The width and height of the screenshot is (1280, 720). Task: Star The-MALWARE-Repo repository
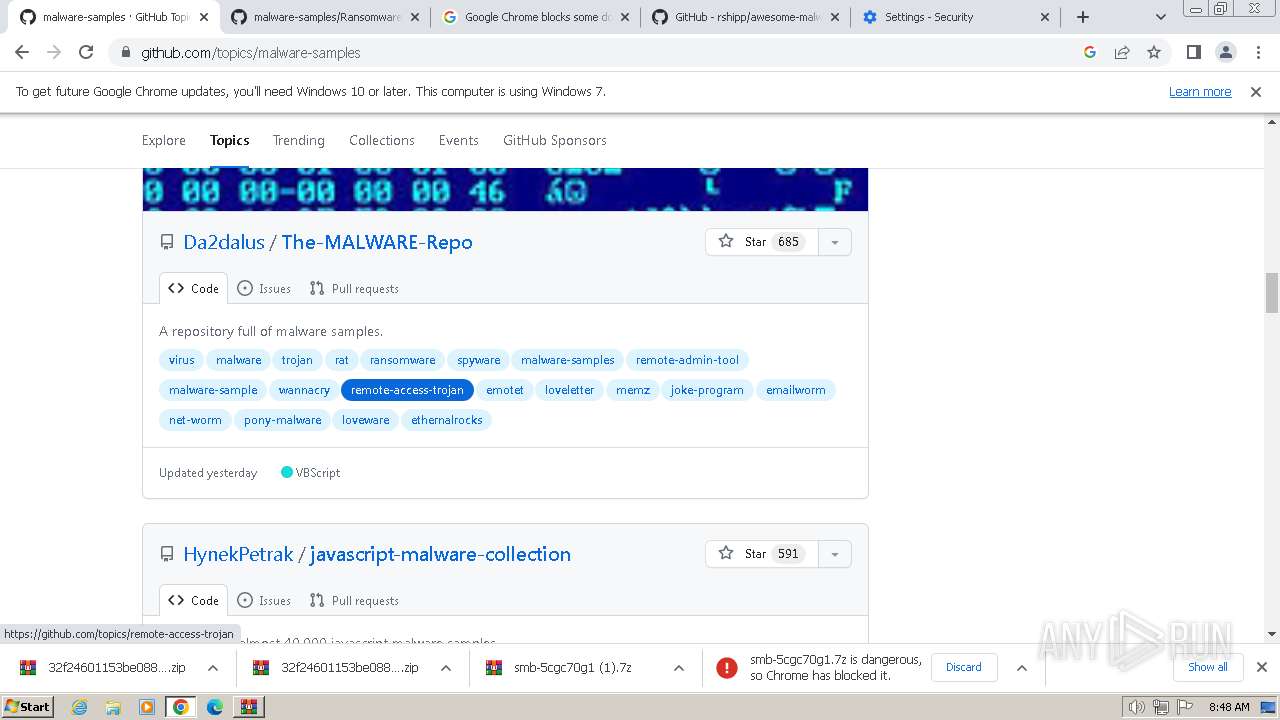pos(762,242)
